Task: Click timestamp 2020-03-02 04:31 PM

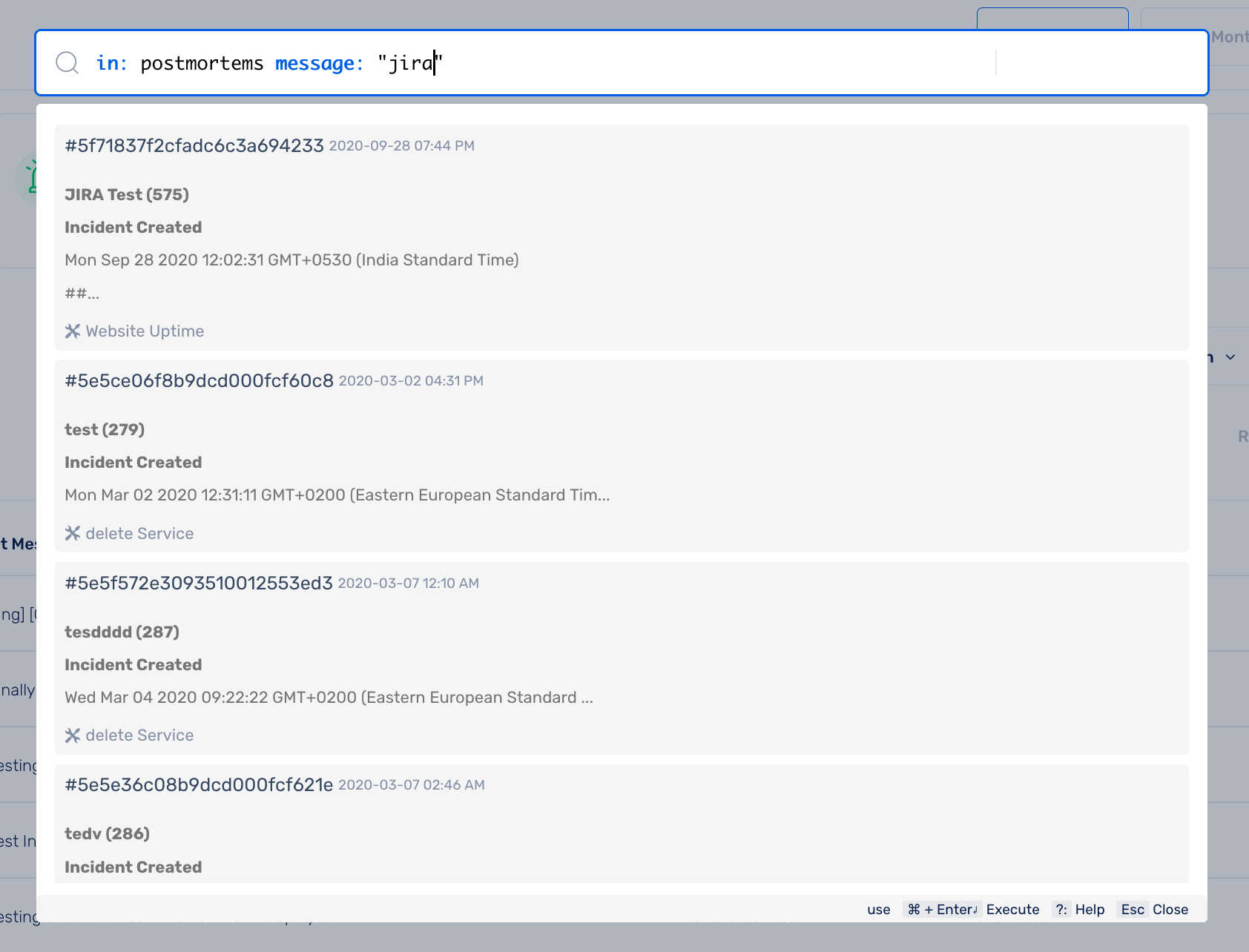Action: [411, 381]
